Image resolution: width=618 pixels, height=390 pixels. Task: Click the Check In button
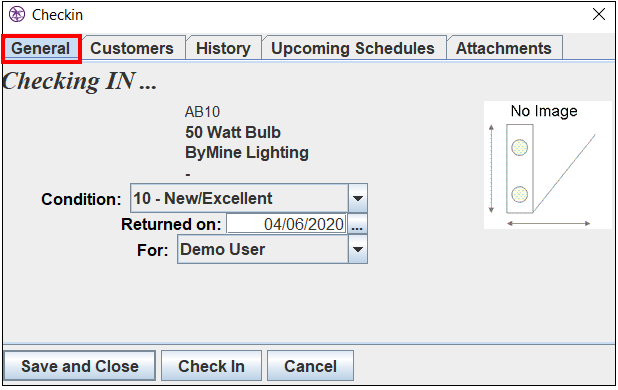tap(211, 366)
